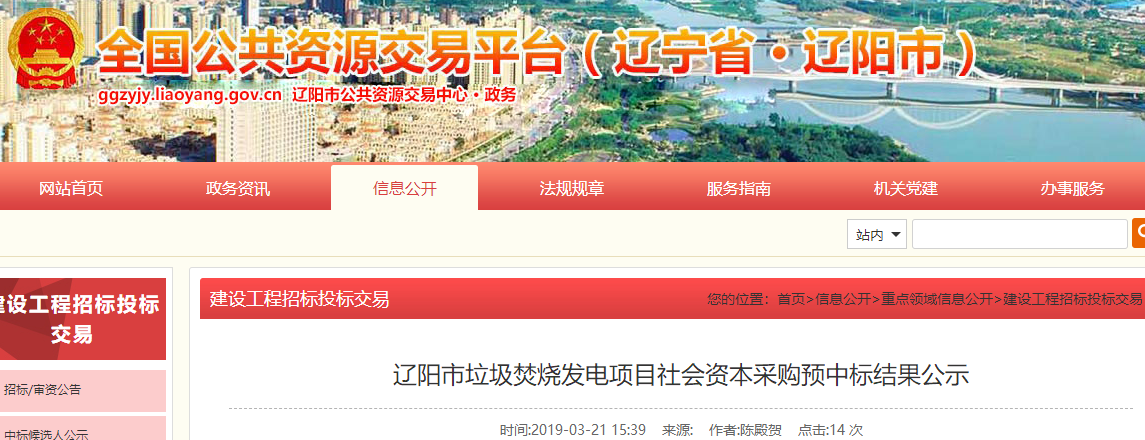The image size is (1145, 440).
Task: Click the national emblem logo
Action: coord(45,51)
